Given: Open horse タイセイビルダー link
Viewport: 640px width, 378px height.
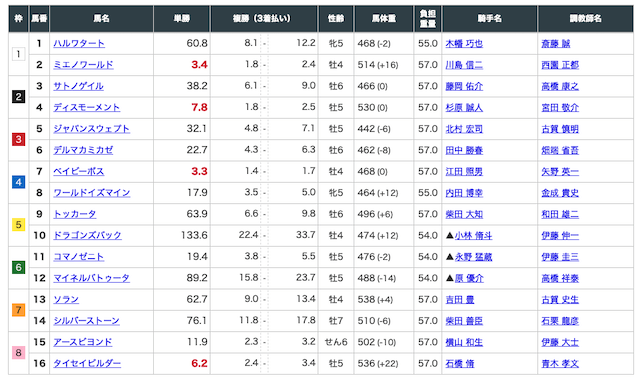Looking at the screenshot, I should click(87, 363).
